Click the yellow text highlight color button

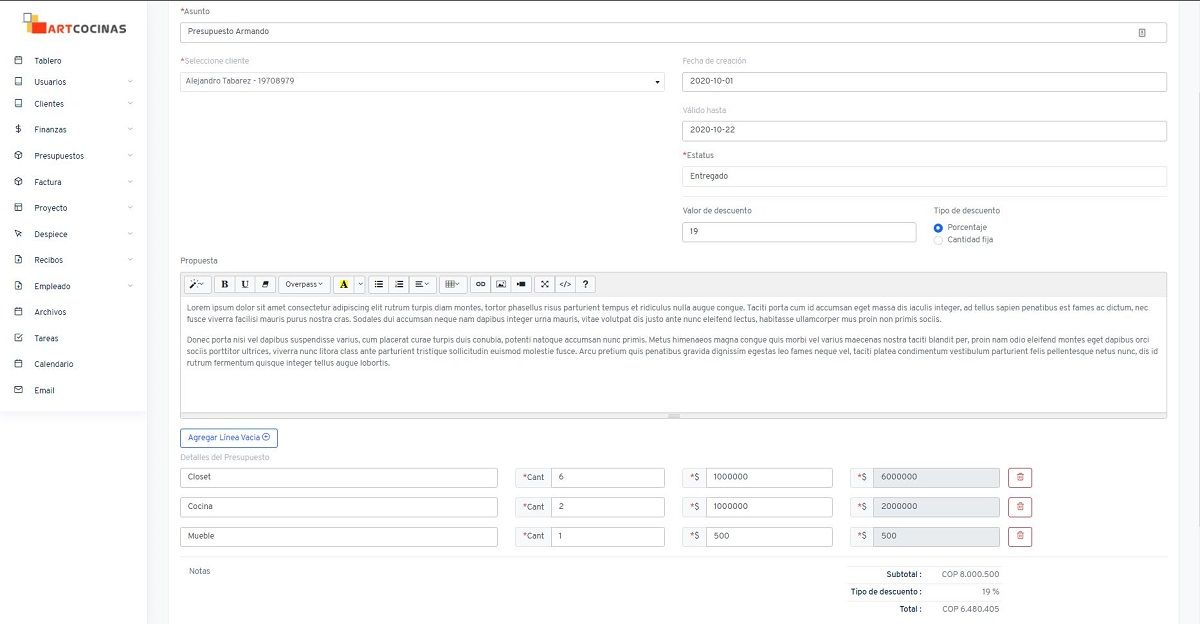[x=344, y=284]
